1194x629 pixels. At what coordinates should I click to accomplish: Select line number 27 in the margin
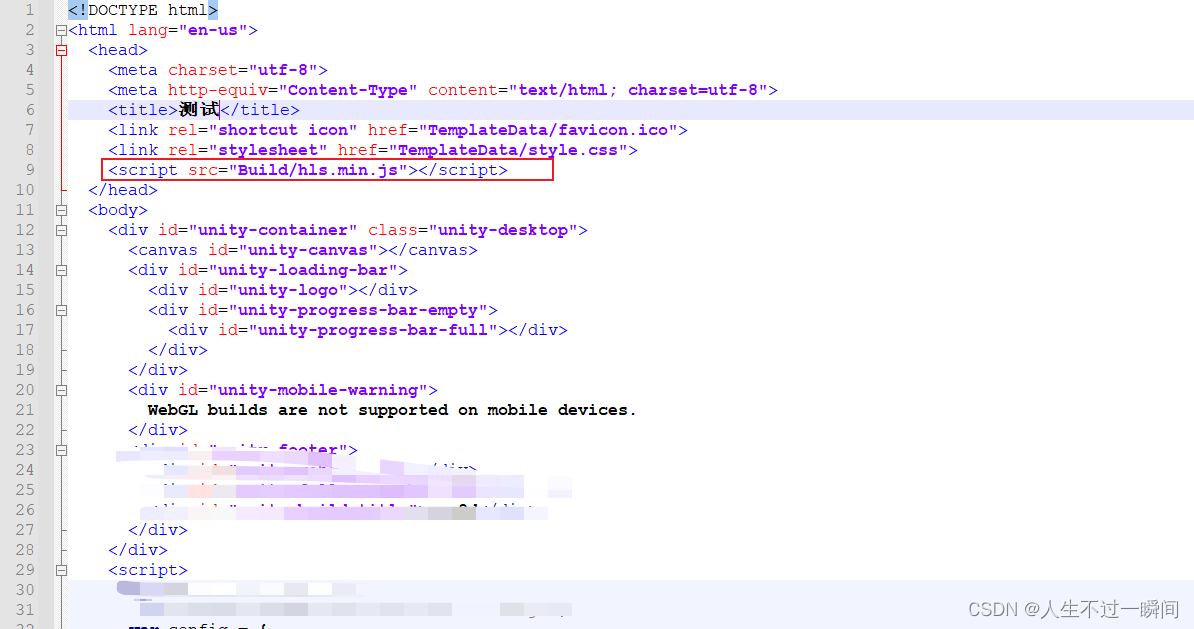click(x=24, y=530)
